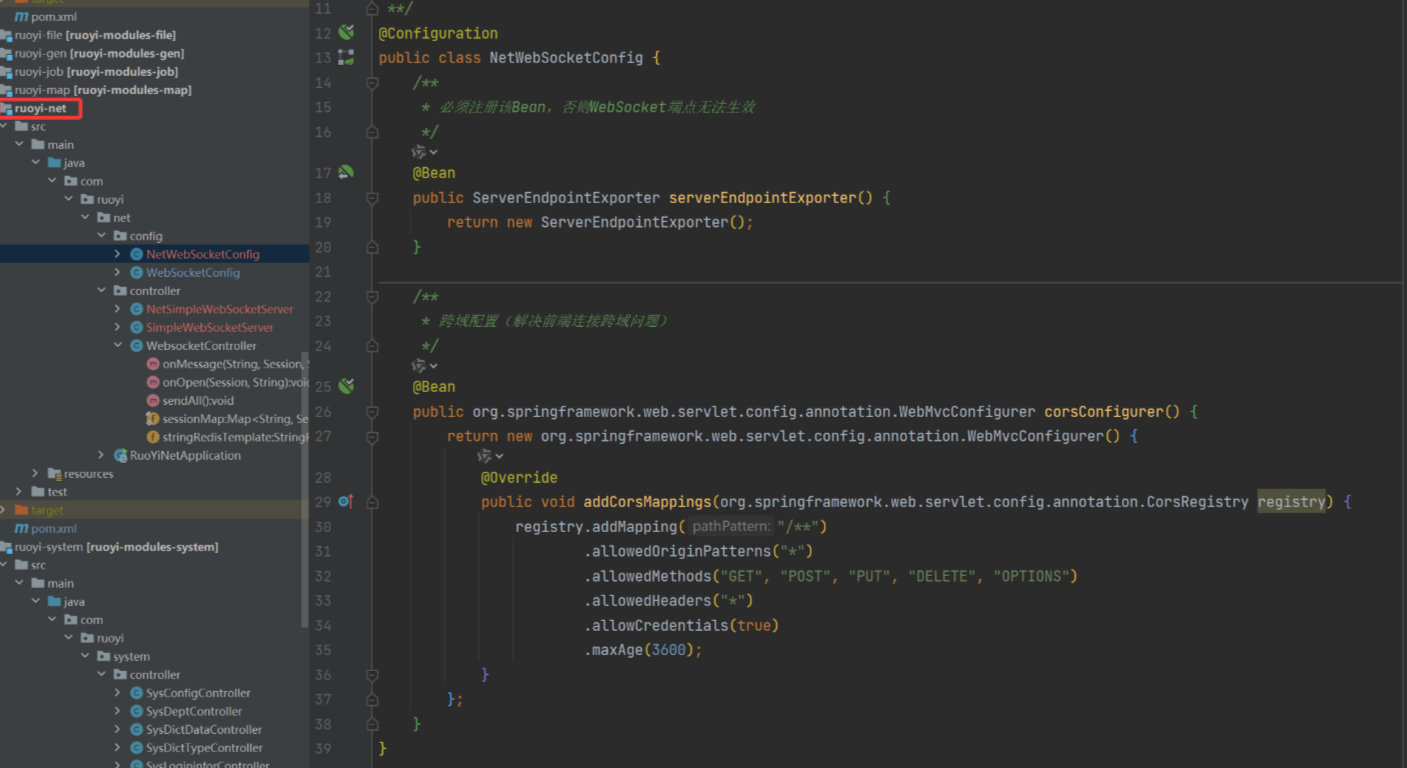This screenshot has height=768, width=1407.
Task: Click the override gutter icon on line 29
Action: point(346,502)
